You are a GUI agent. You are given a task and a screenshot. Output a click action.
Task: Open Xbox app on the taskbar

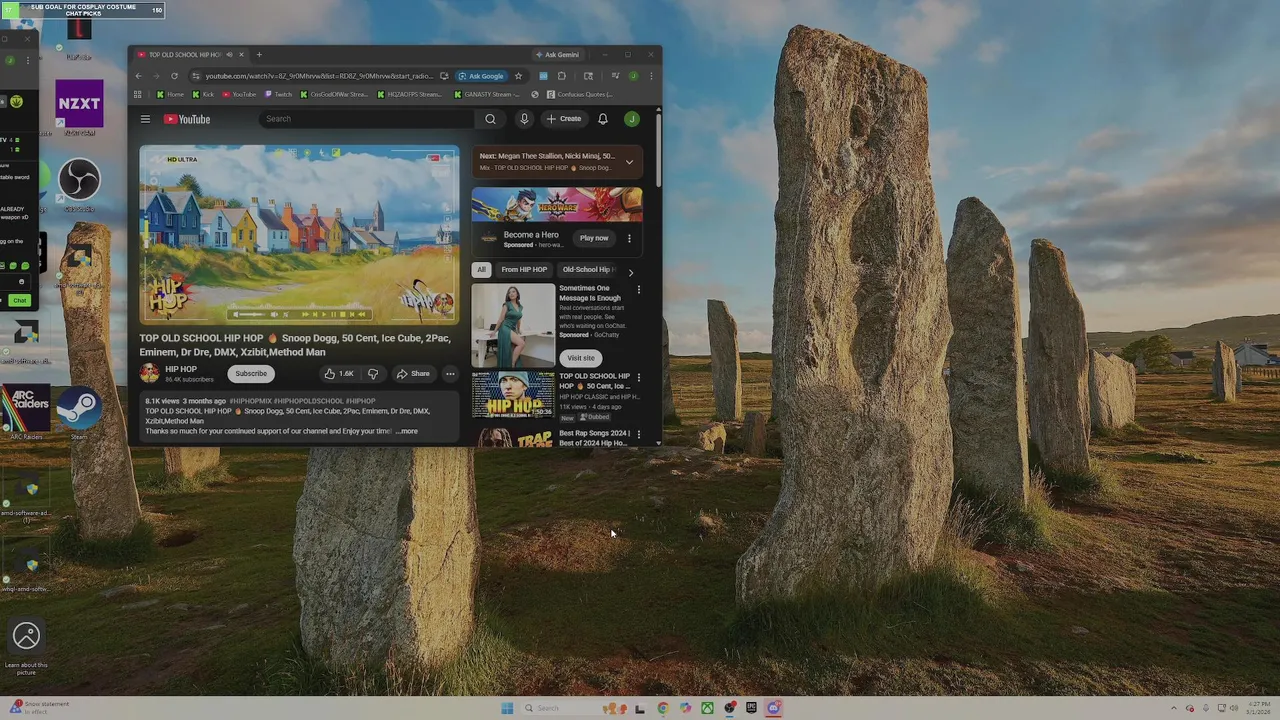tap(707, 708)
